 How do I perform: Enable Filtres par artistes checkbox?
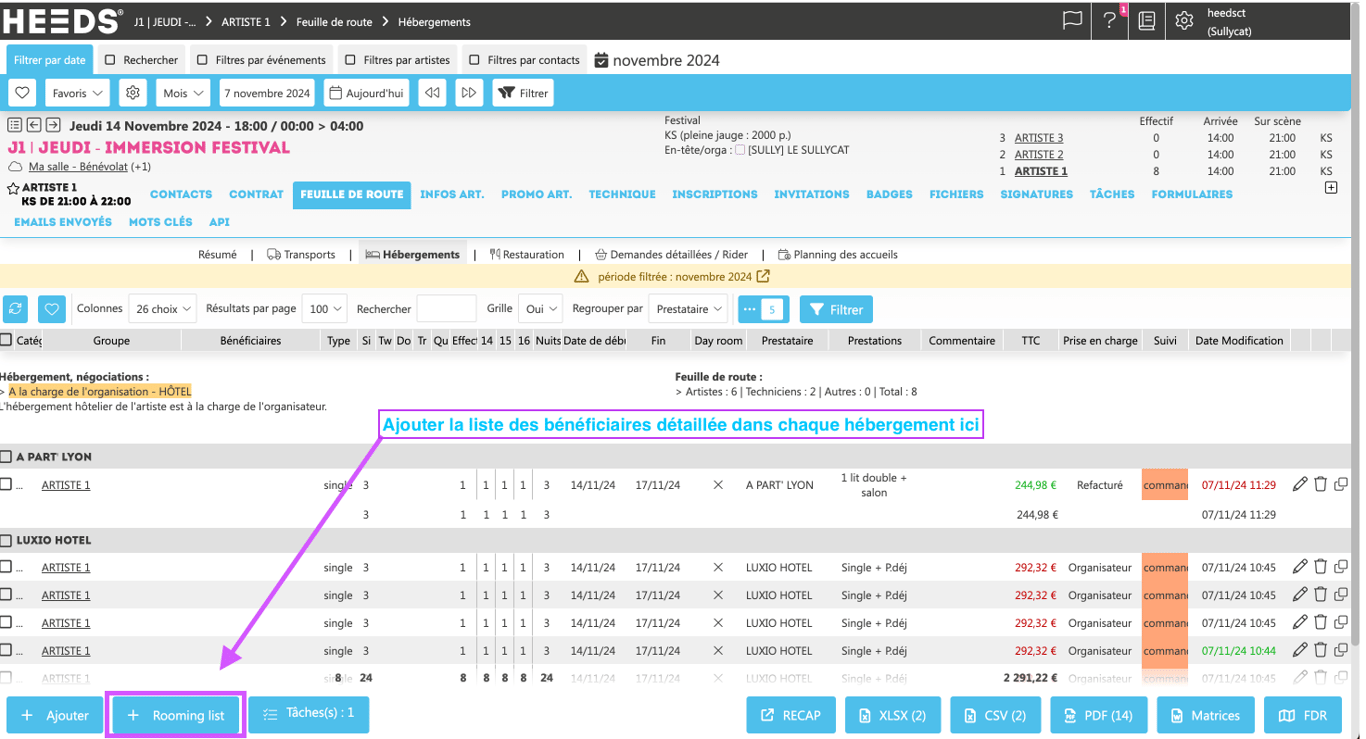point(350,60)
